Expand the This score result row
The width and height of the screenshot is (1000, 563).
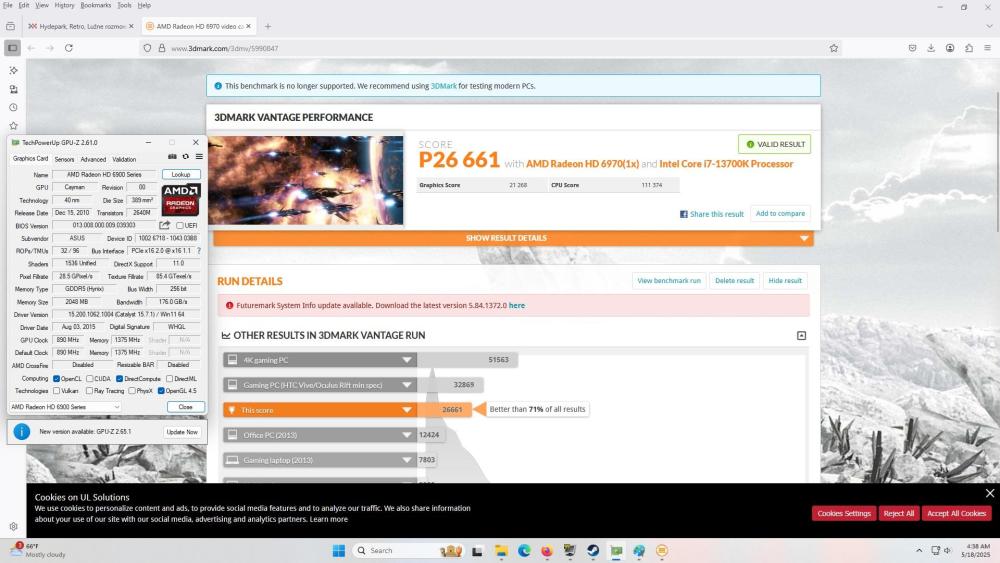point(320,410)
